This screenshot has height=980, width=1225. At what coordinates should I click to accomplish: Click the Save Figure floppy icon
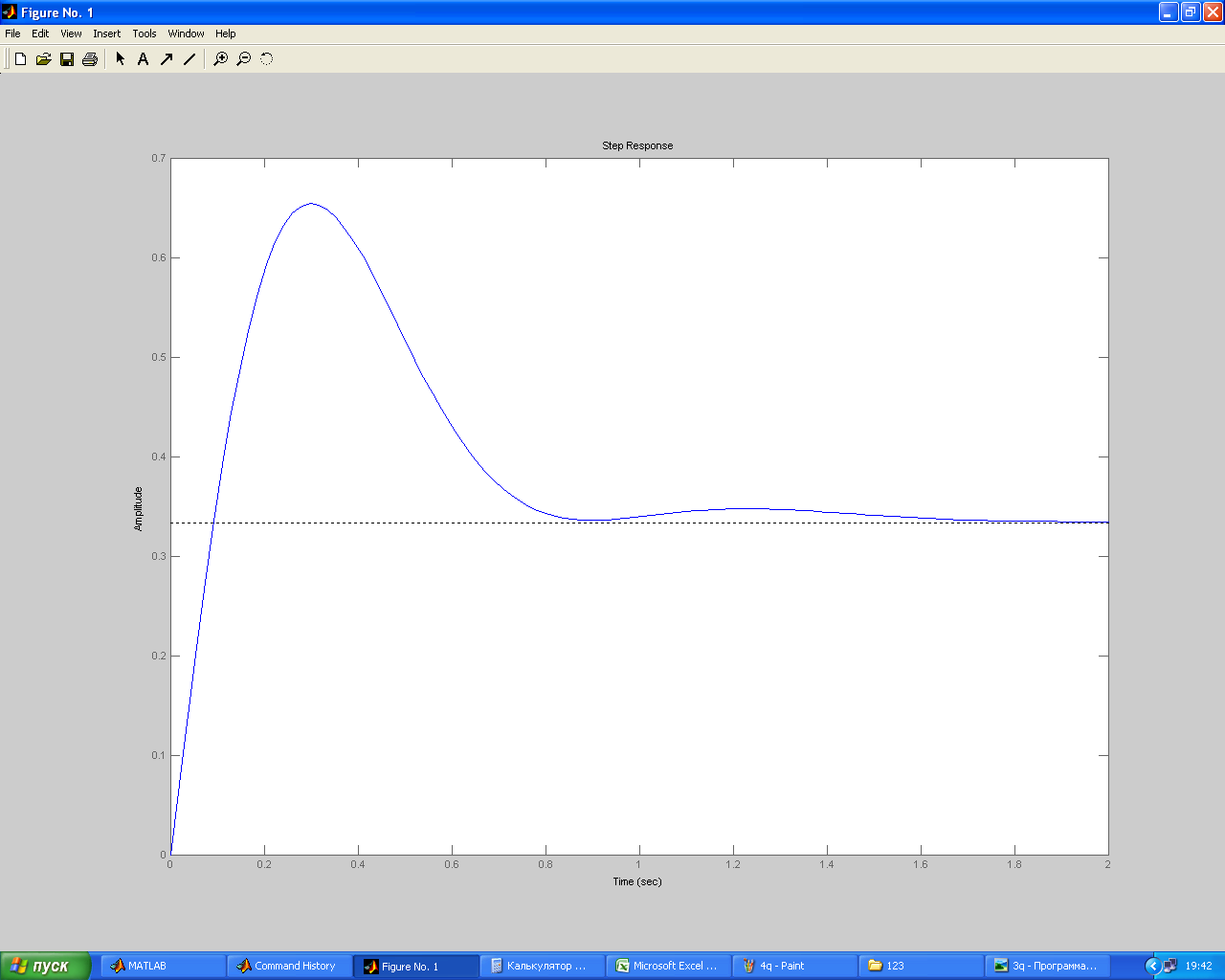tap(67, 59)
